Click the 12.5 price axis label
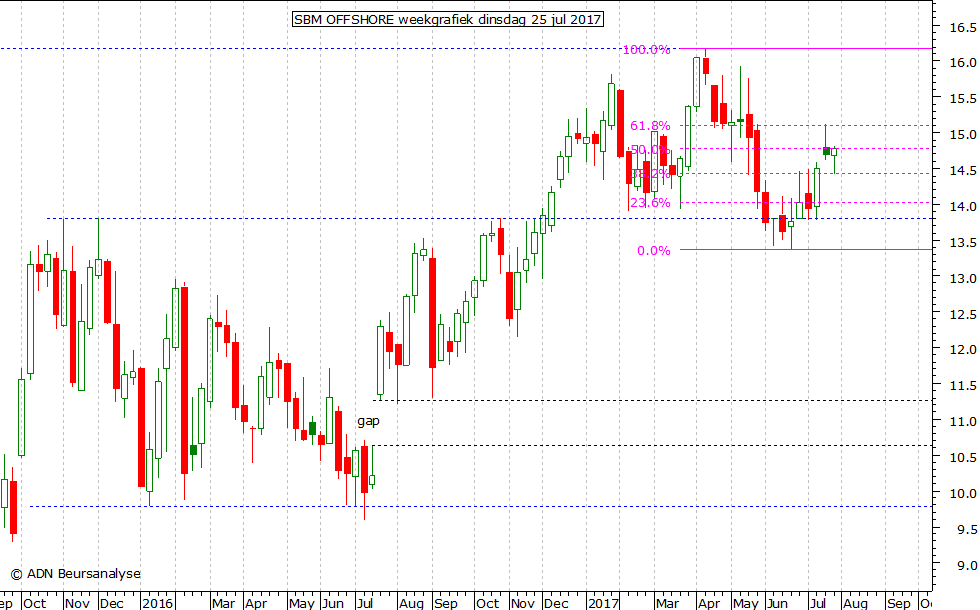 coord(962,314)
